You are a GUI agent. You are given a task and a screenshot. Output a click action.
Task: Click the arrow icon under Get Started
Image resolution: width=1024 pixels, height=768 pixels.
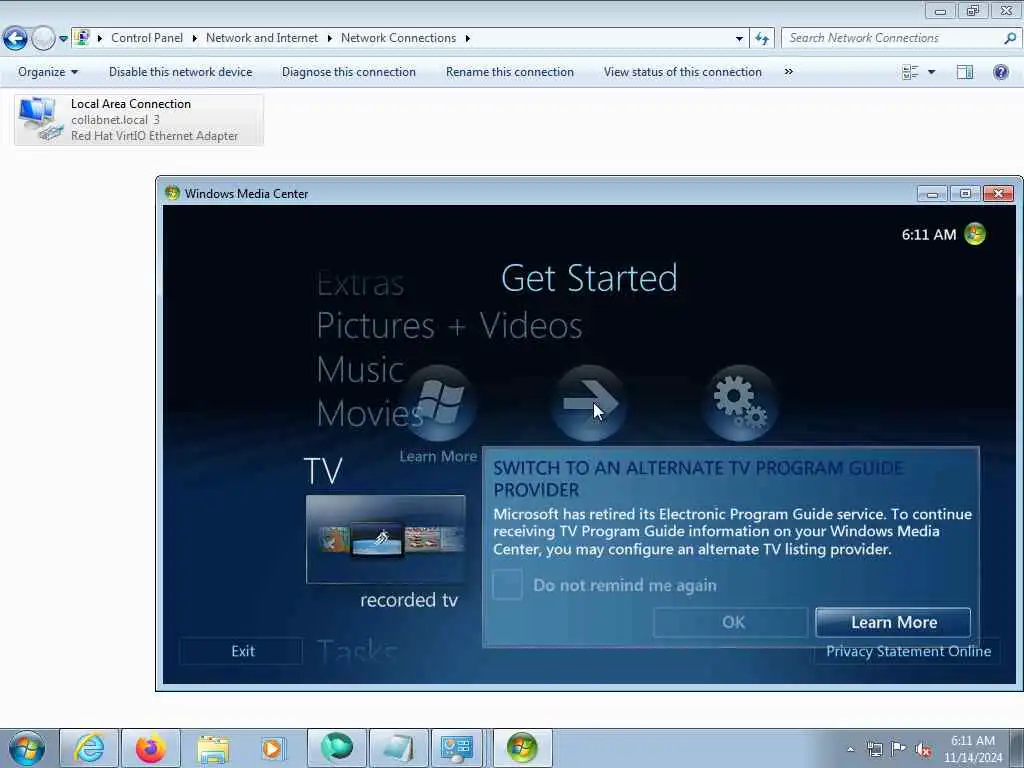click(x=588, y=403)
